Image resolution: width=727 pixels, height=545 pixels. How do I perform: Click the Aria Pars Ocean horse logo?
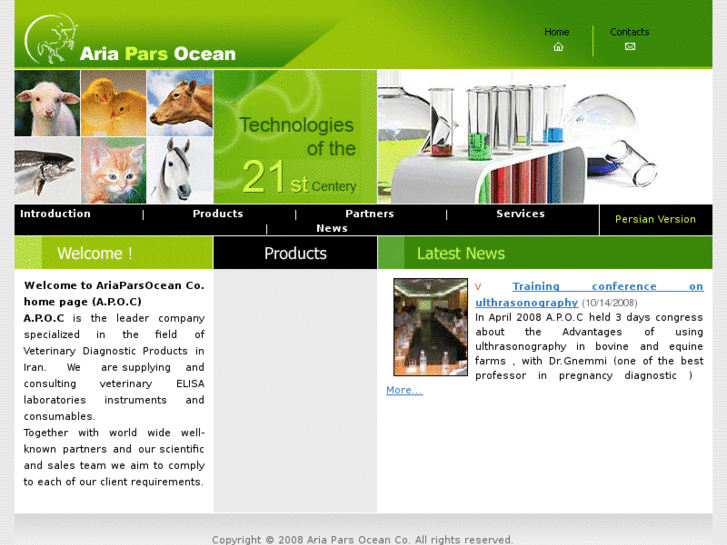coord(51,38)
